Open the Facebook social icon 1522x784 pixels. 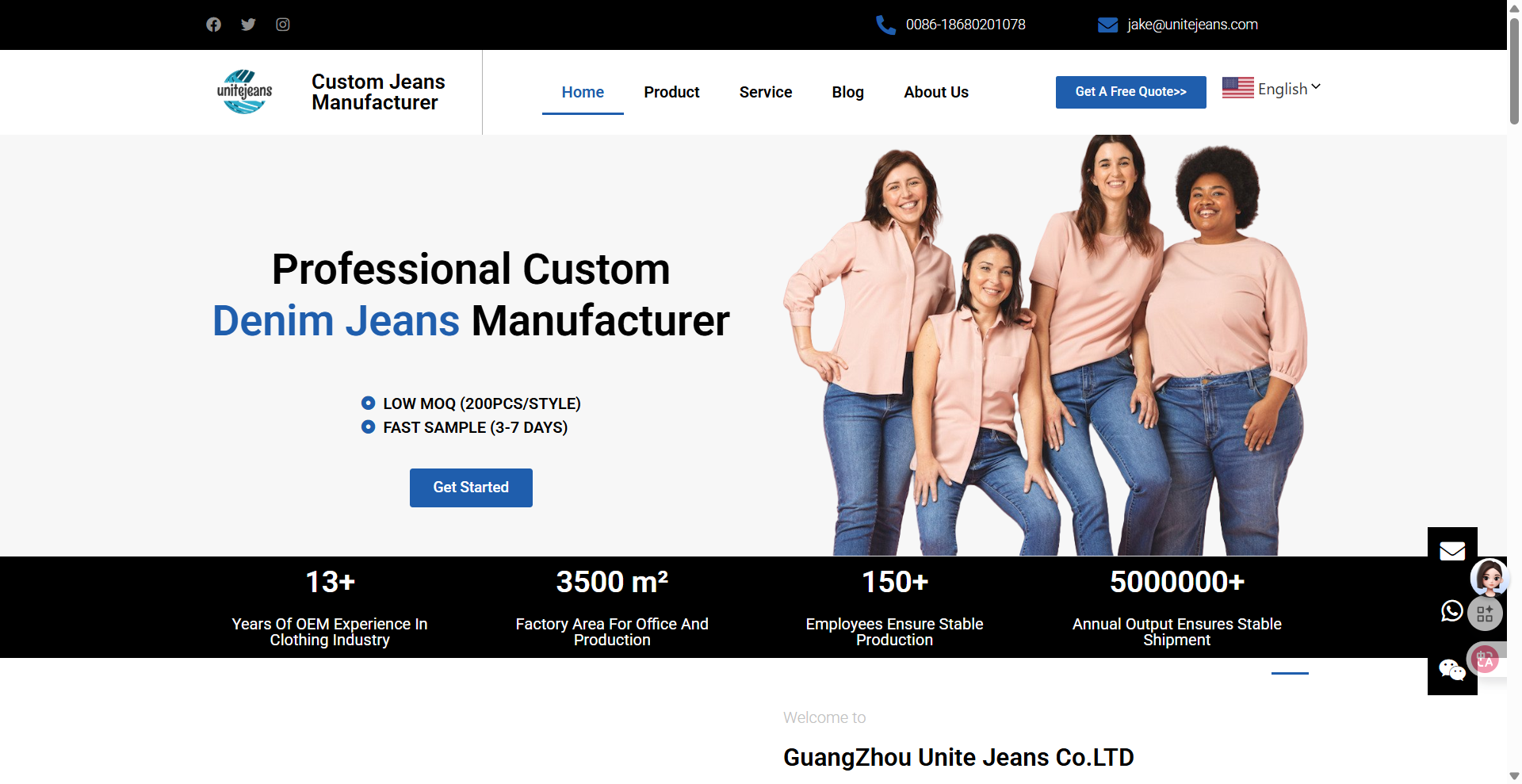213,25
